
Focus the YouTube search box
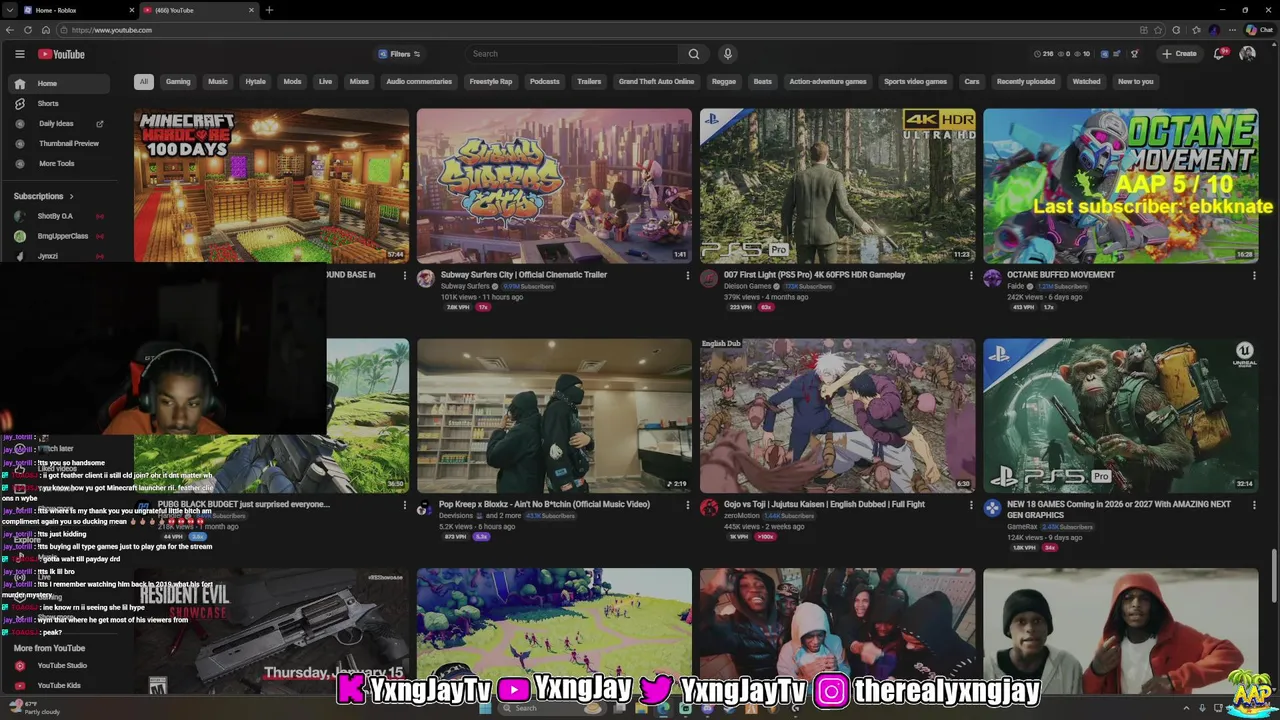coord(573,54)
